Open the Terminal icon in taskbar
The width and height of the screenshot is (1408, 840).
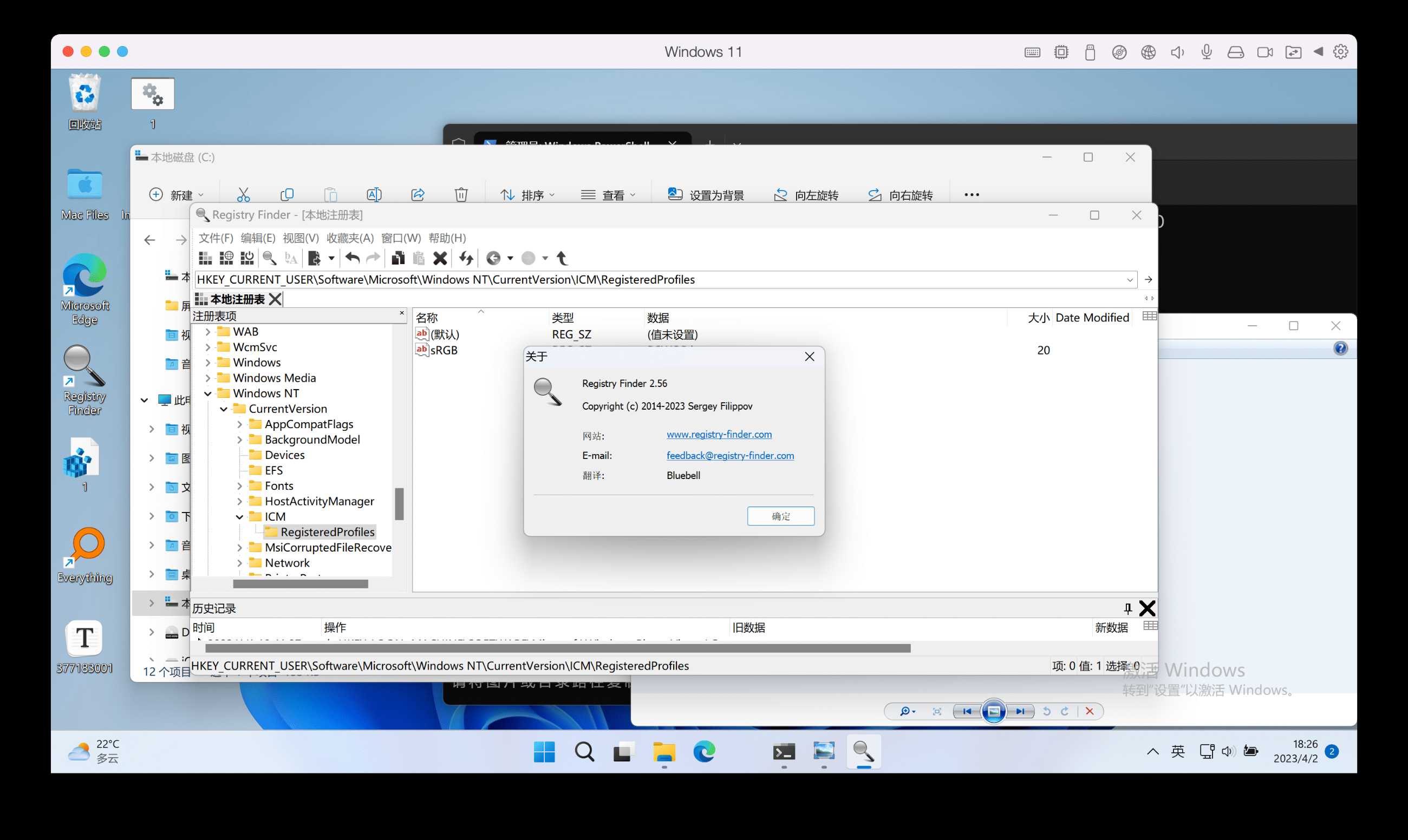[x=784, y=752]
